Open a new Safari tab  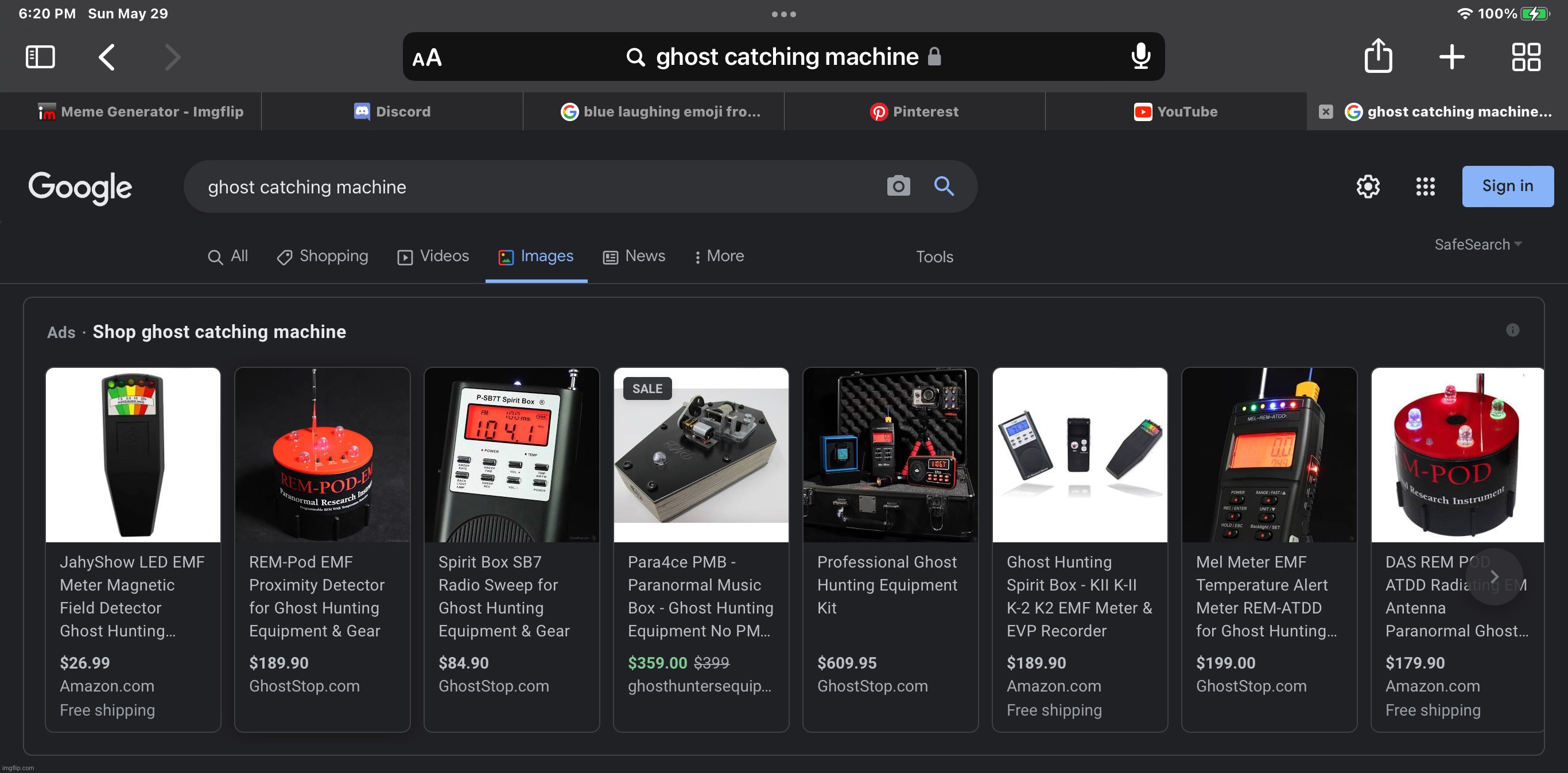[1451, 57]
